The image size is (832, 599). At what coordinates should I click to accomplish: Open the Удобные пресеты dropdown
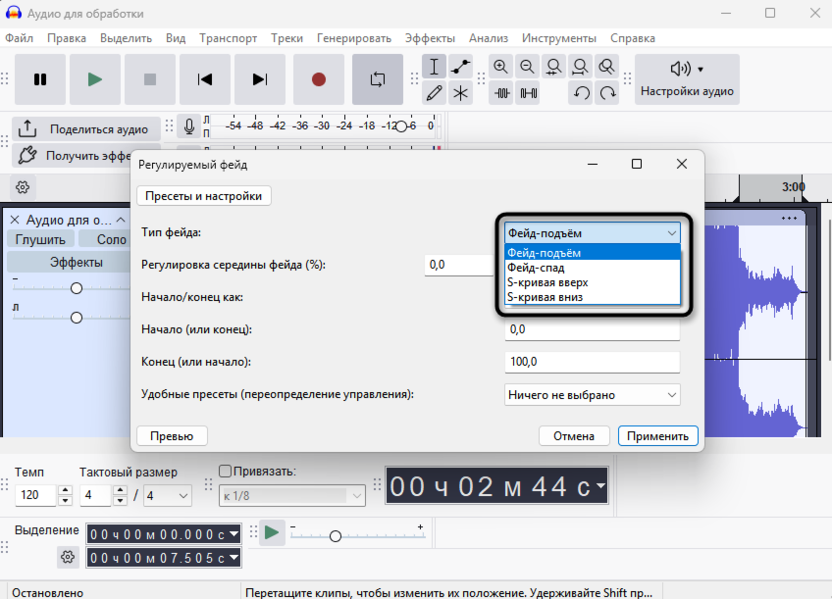point(592,395)
